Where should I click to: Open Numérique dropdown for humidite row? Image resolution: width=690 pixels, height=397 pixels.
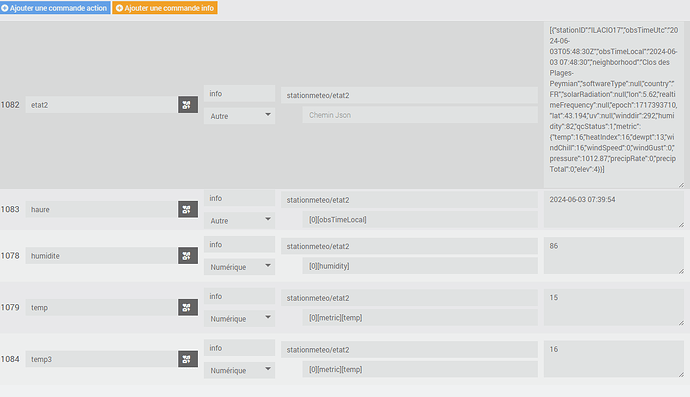coord(239,267)
